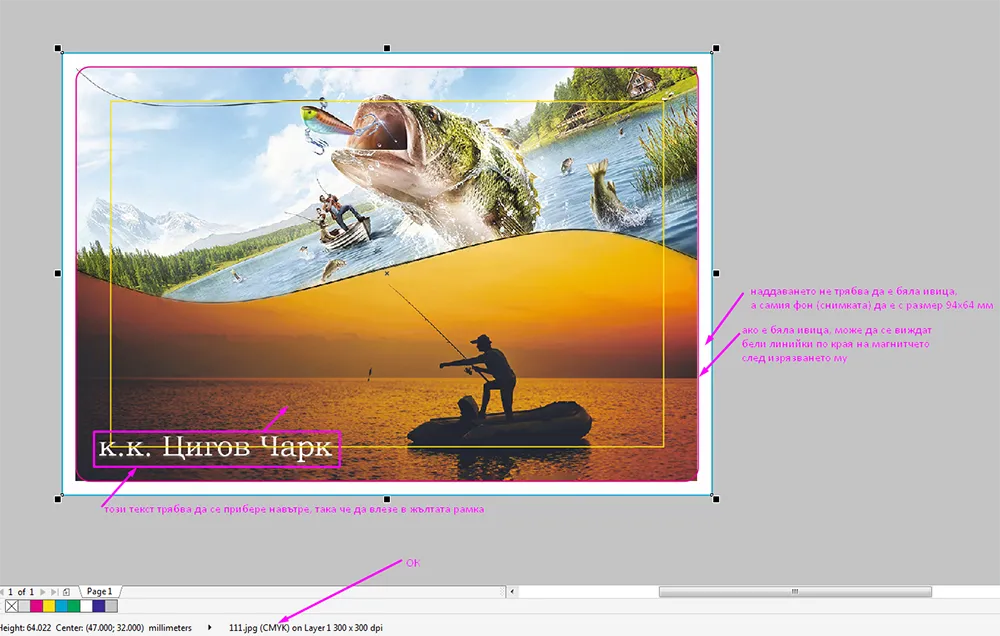Image resolution: width=1000 pixels, height=636 pixels.
Task: Apply the no-color X swatch
Action: click(11, 606)
